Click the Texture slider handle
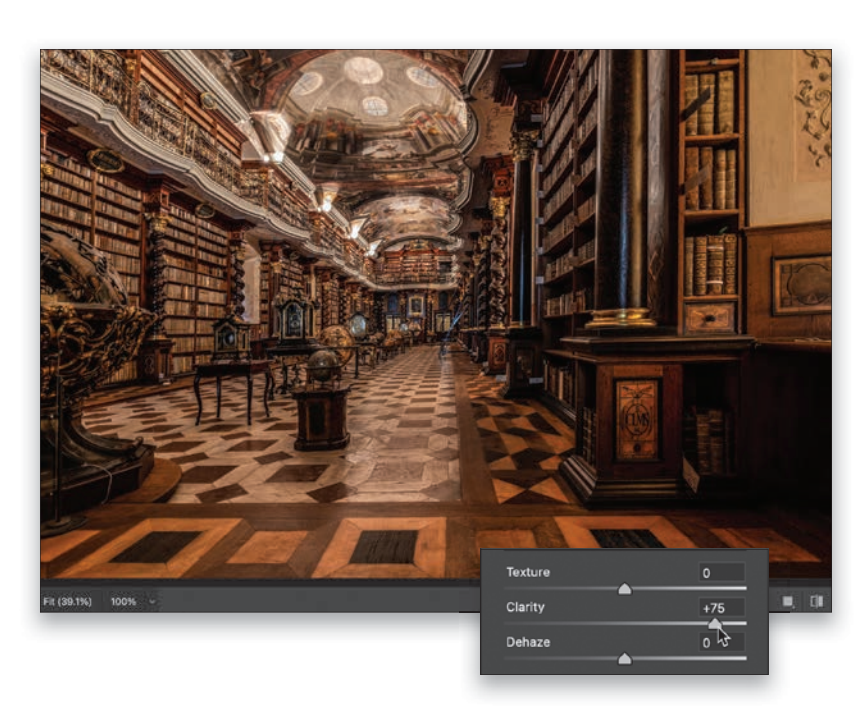Screen dimensions: 862x714 point(625,589)
